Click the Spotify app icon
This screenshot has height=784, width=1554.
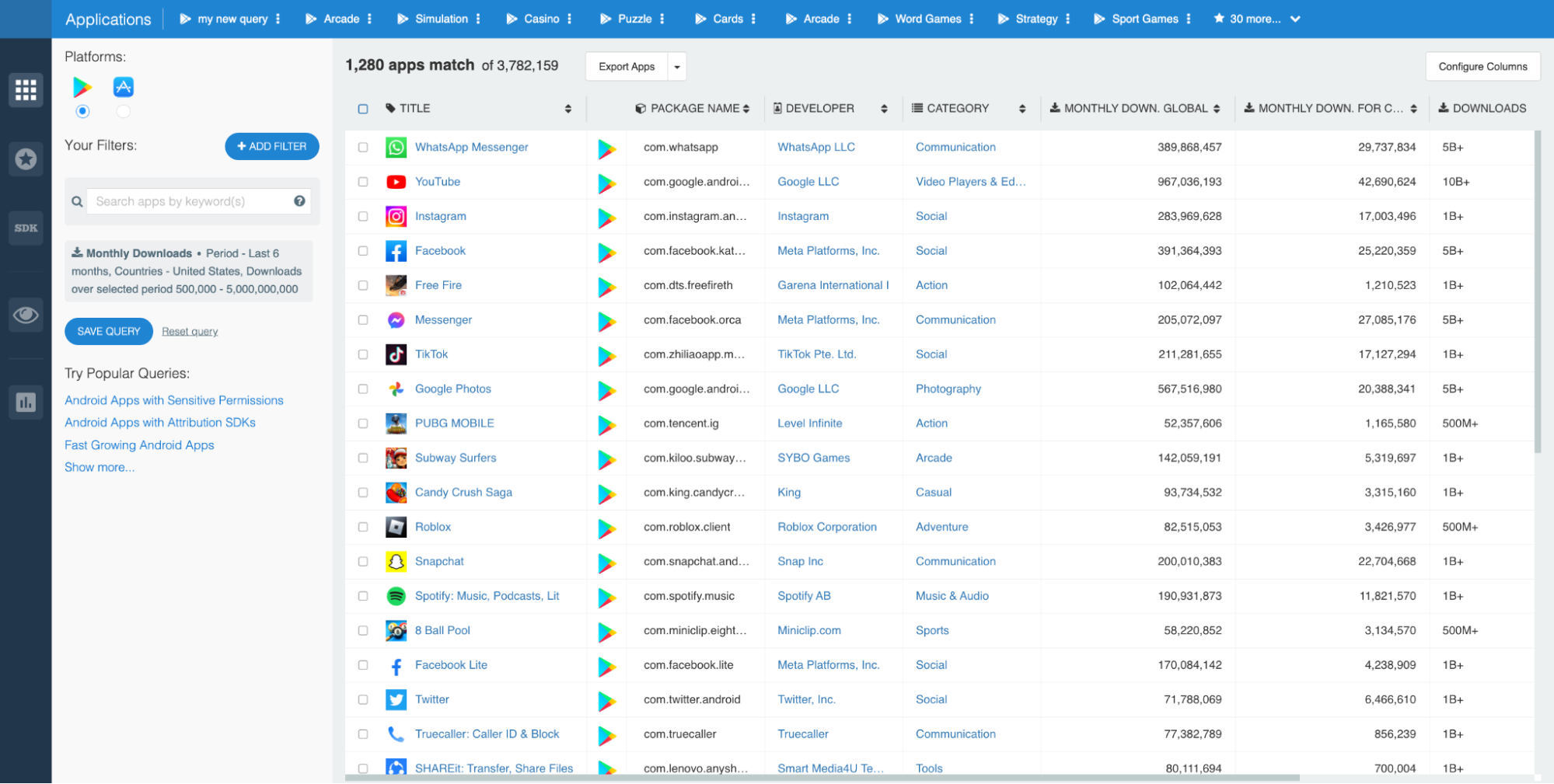click(x=396, y=596)
